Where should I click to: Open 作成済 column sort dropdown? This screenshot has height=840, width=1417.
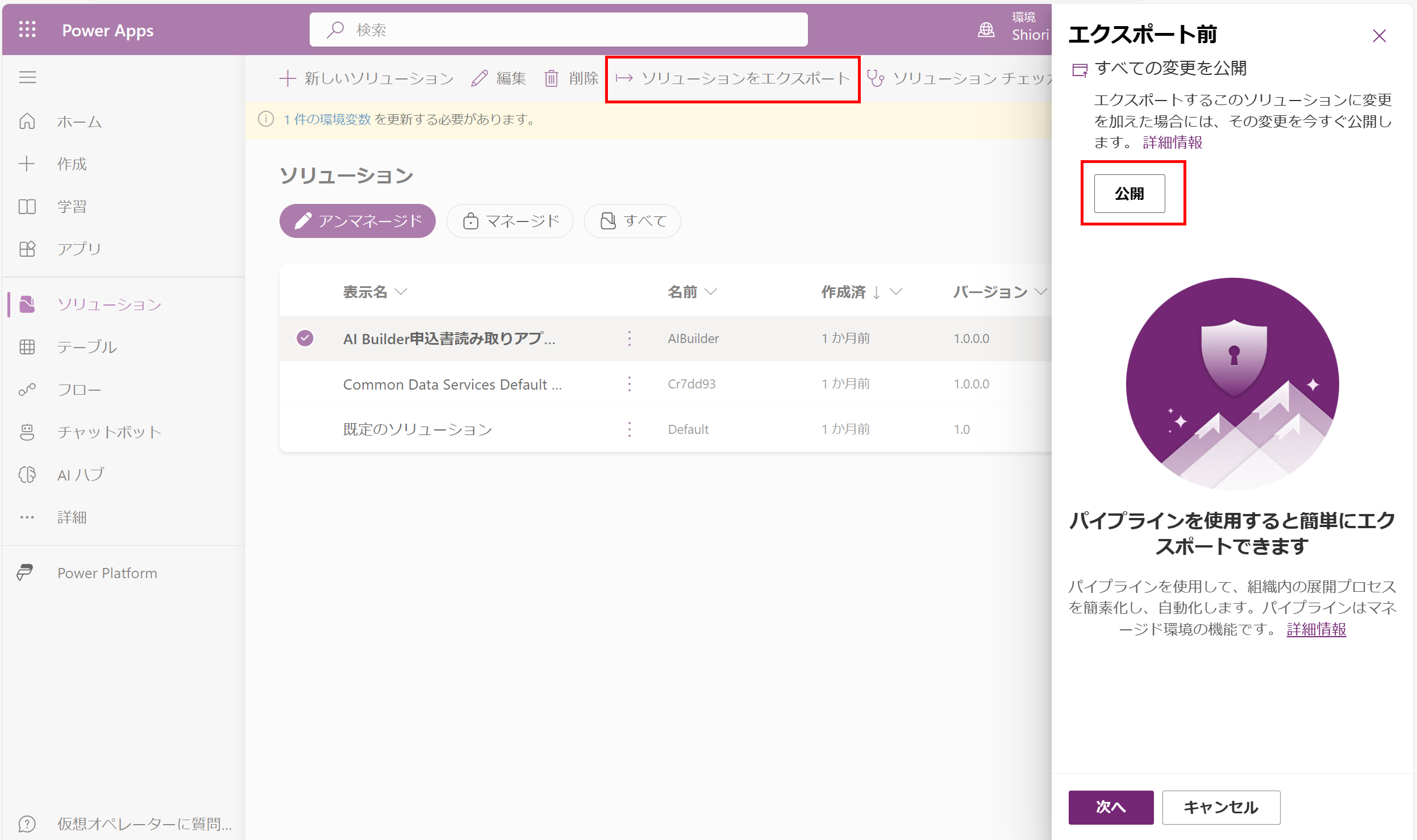(896, 291)
